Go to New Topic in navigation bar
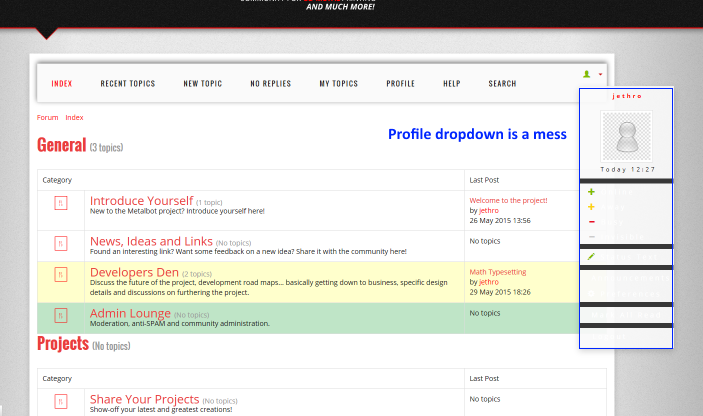The width and height of the screenshot is (703, 416). point(203,84)
